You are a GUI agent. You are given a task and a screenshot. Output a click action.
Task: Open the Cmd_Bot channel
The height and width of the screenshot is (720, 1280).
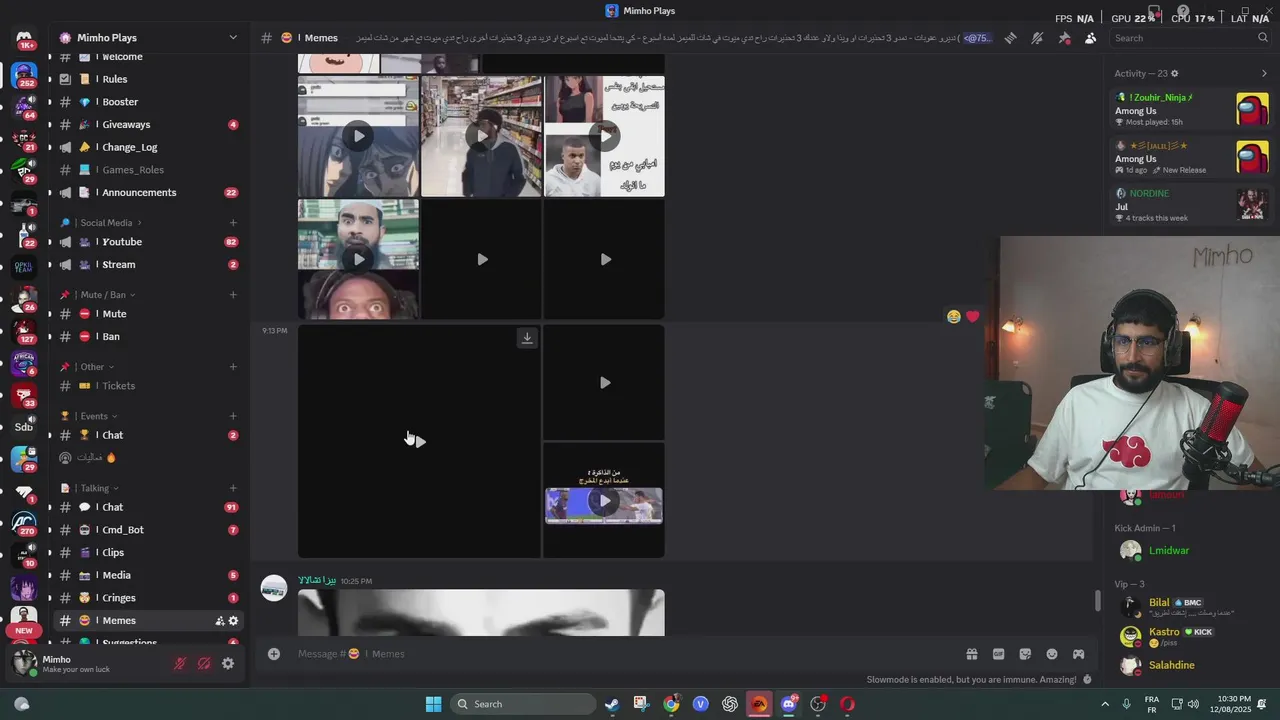[148, 530]
